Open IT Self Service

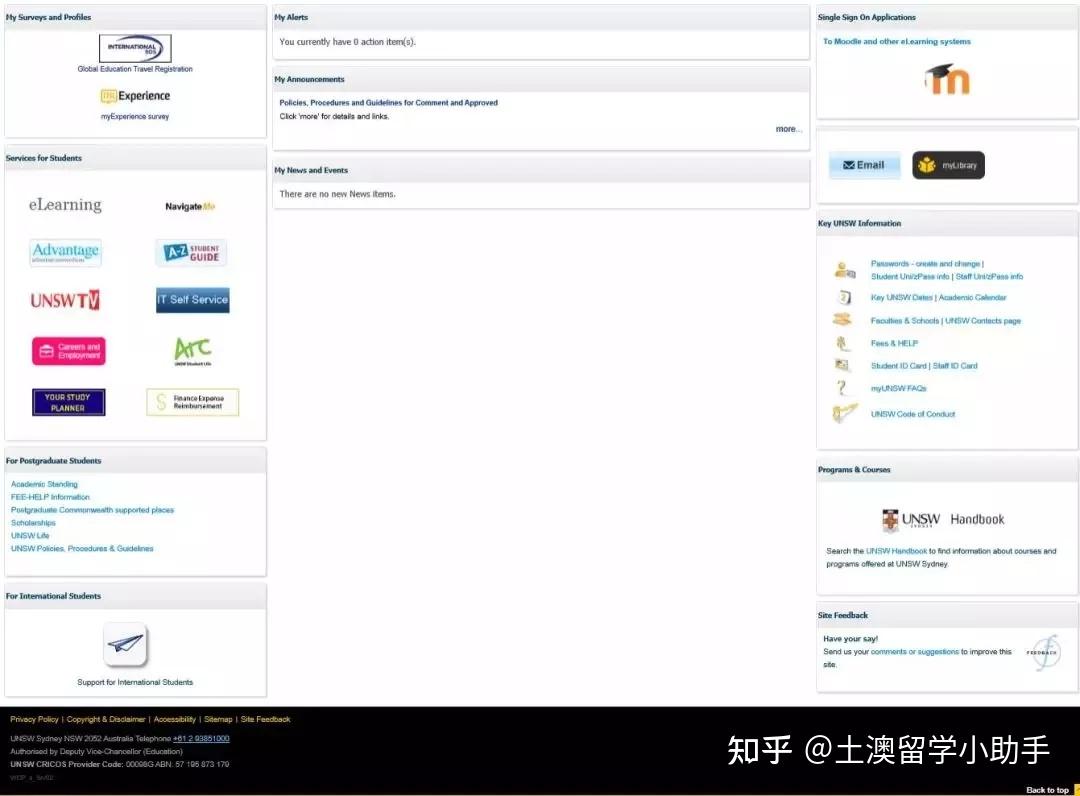[192, 299]
